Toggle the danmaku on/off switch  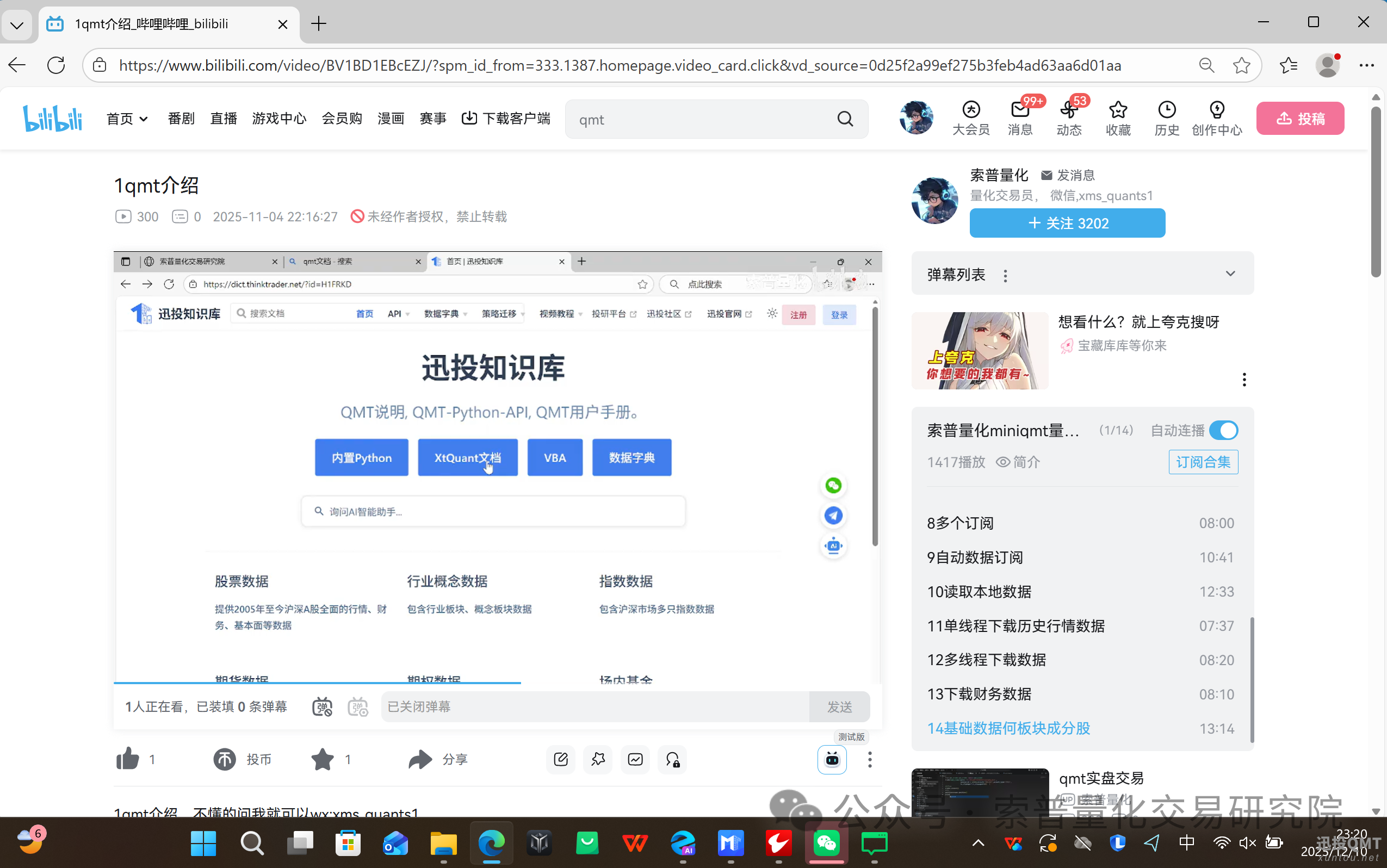[322, 706]
